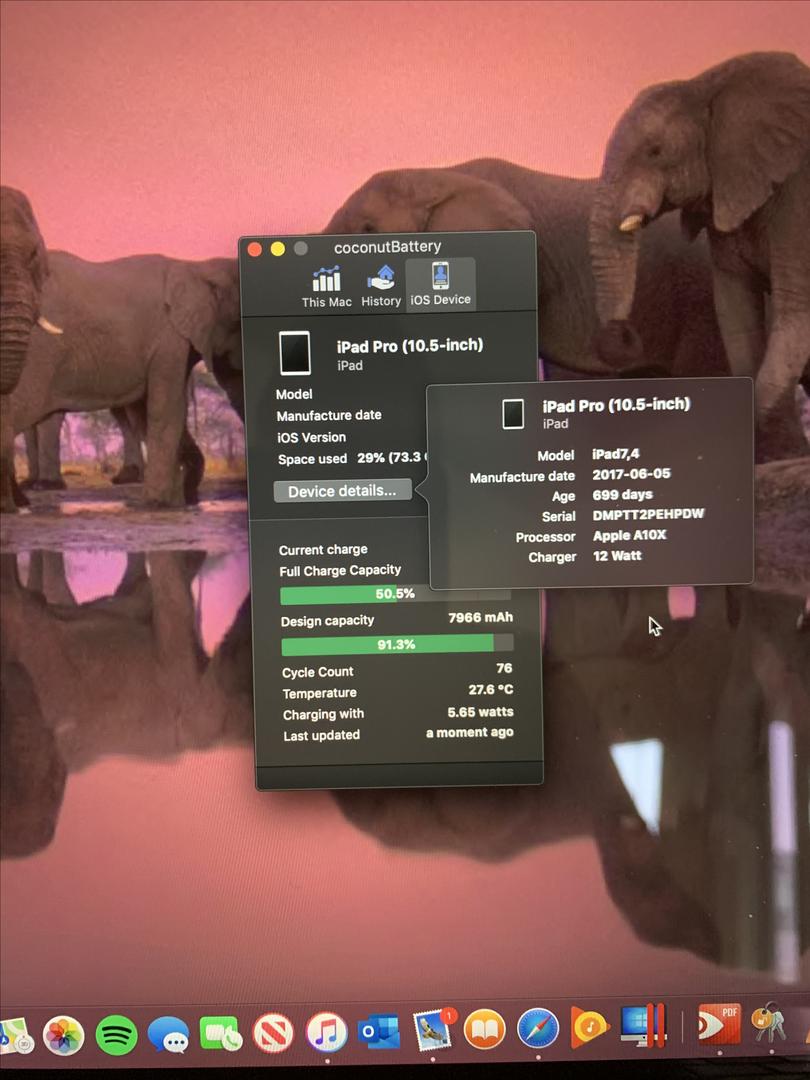This screenshot has width=810, height=1080.
Task: Open PDF Expert from the Dock
Action: pyautogui.click(x=720, y=1024)
